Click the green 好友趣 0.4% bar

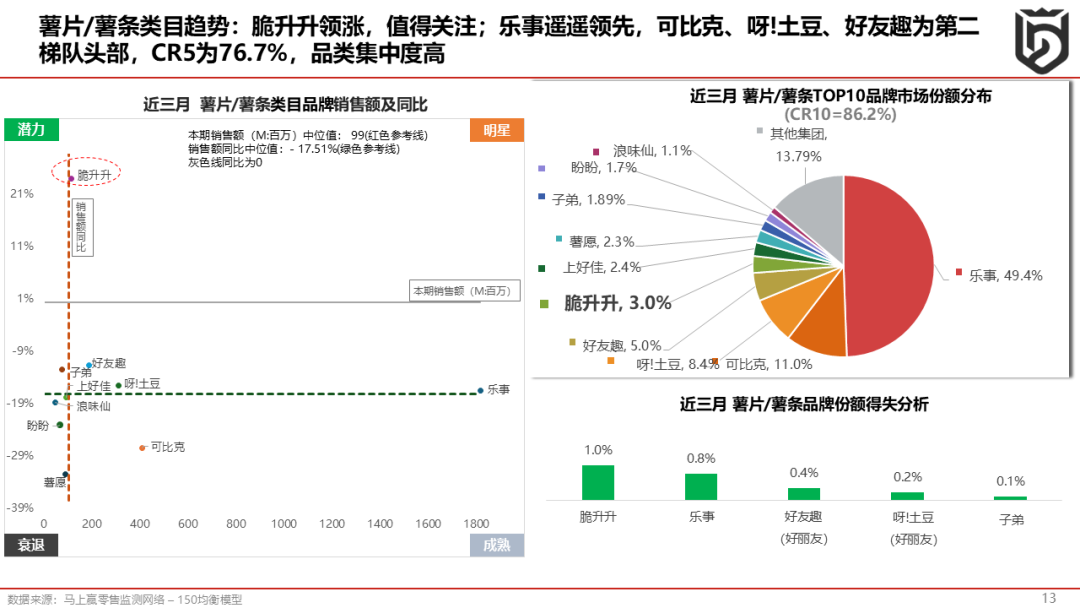point(804,494)
